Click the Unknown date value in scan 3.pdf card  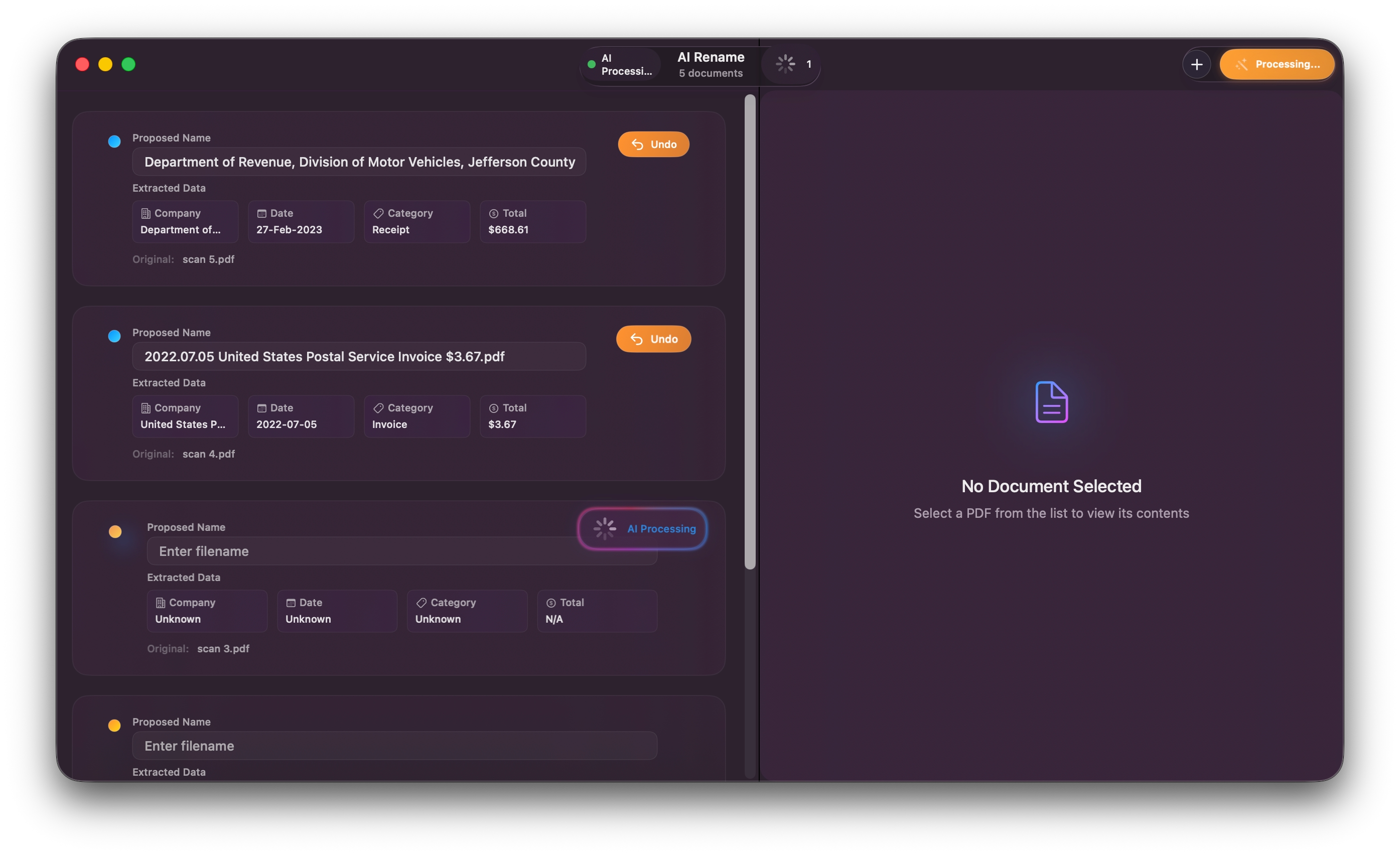coord(308,620)
